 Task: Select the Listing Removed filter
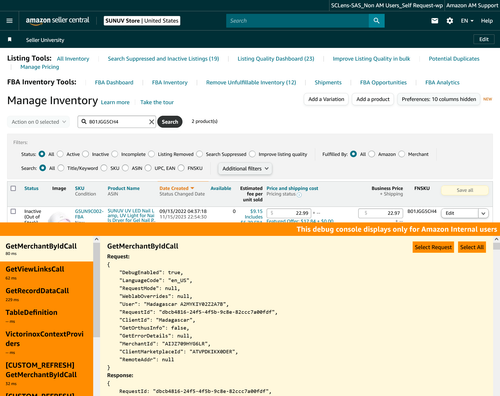tap(151, 154)
